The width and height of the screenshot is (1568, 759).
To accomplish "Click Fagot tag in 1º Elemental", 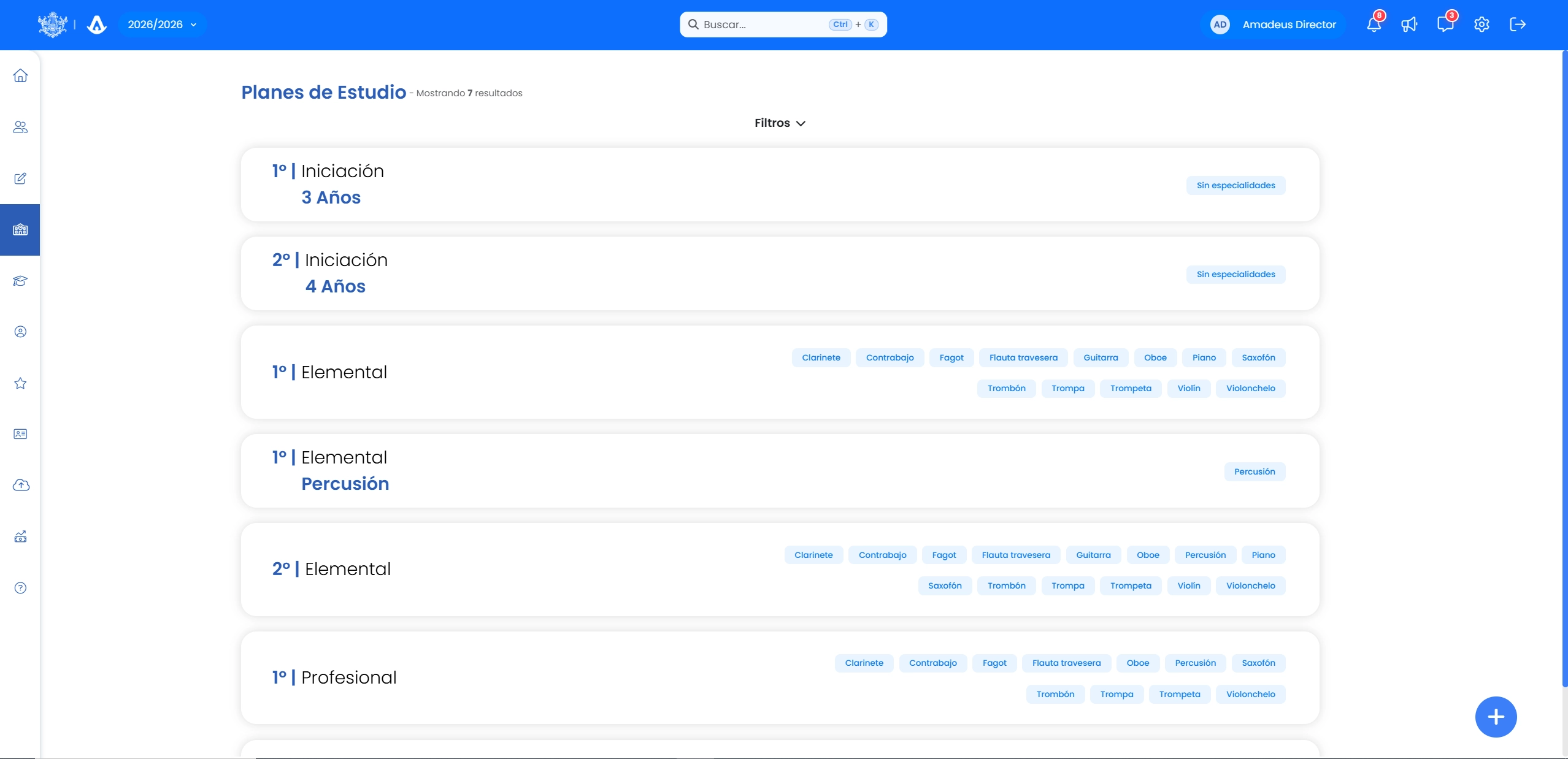I will pos(951,357).
